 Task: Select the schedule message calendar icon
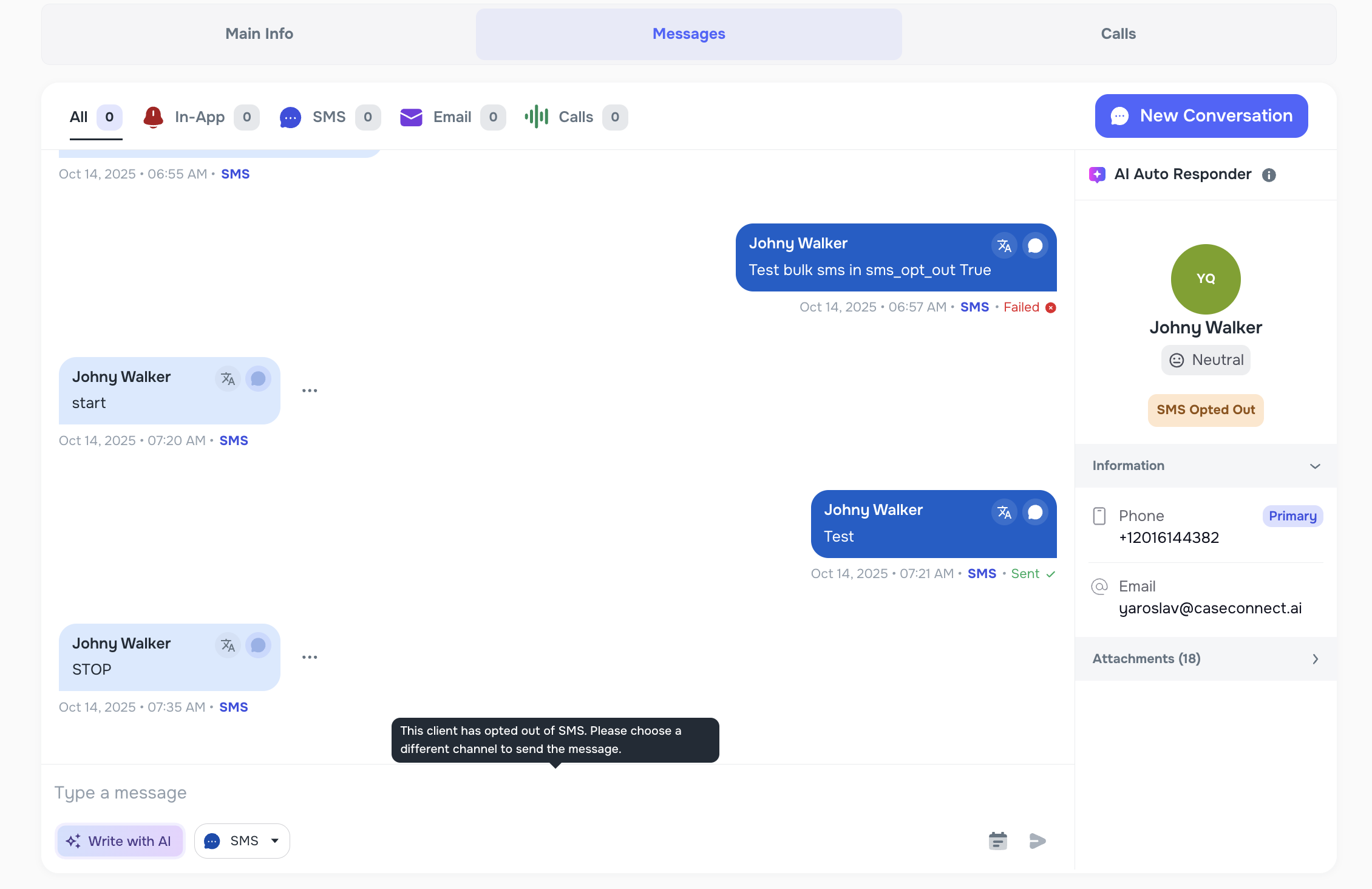click(x=998, y=841)
